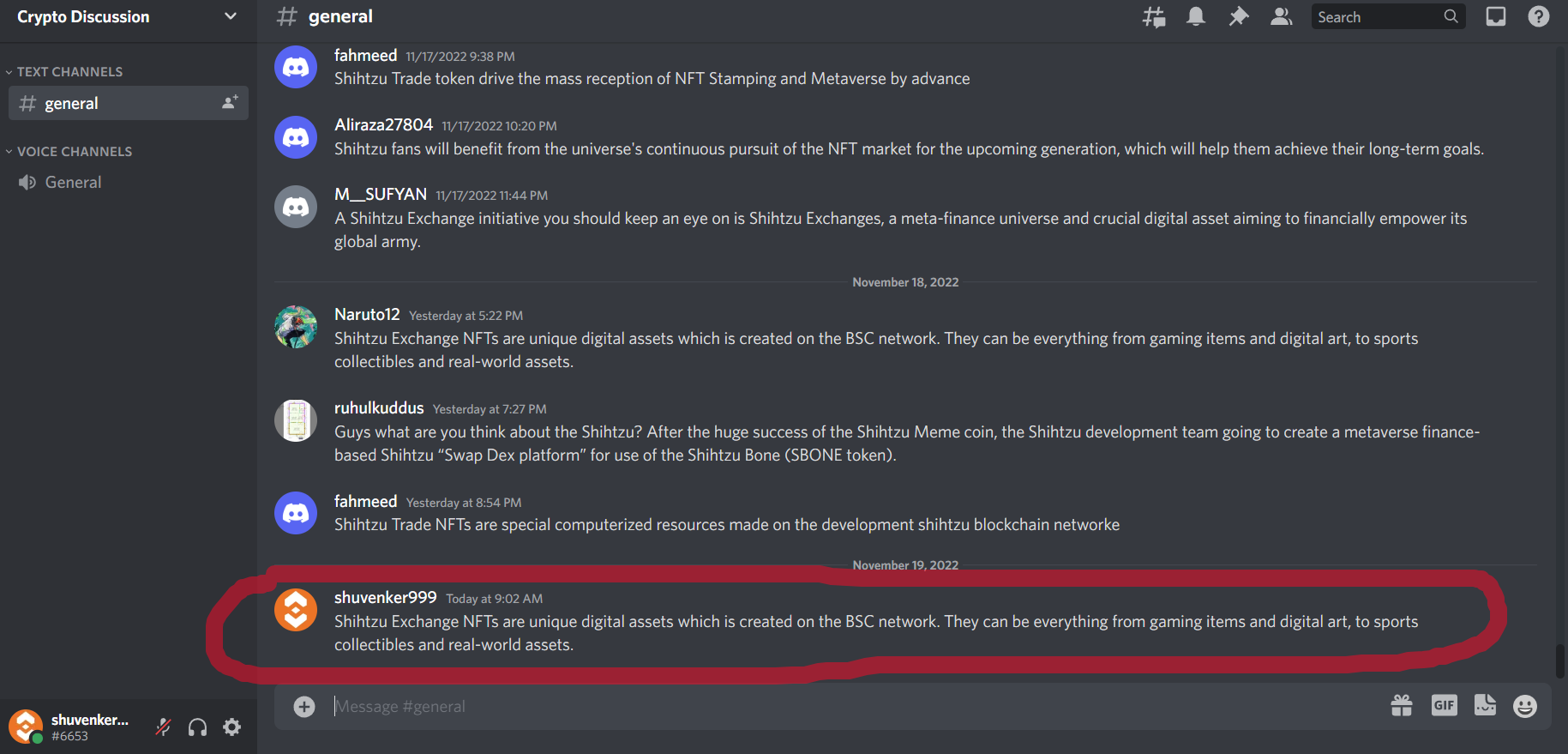1568x754 pixels.
Task: Click the shuvenker999 username in message
Action: (x=386, y=598)
